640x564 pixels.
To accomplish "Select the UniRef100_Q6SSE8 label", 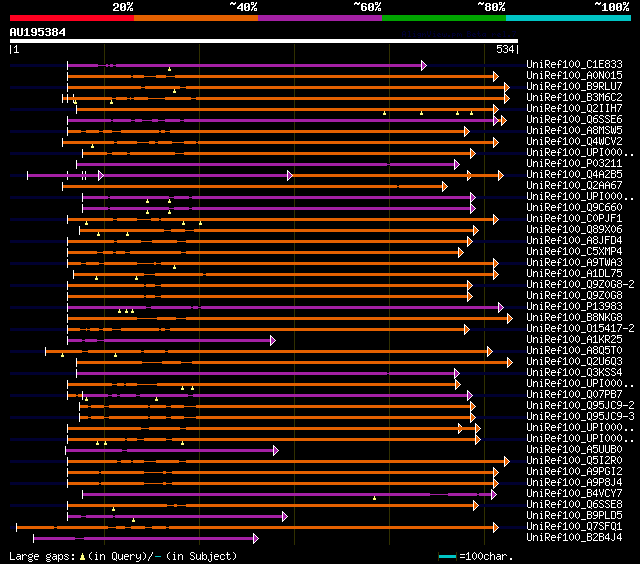I will point(574,505).
